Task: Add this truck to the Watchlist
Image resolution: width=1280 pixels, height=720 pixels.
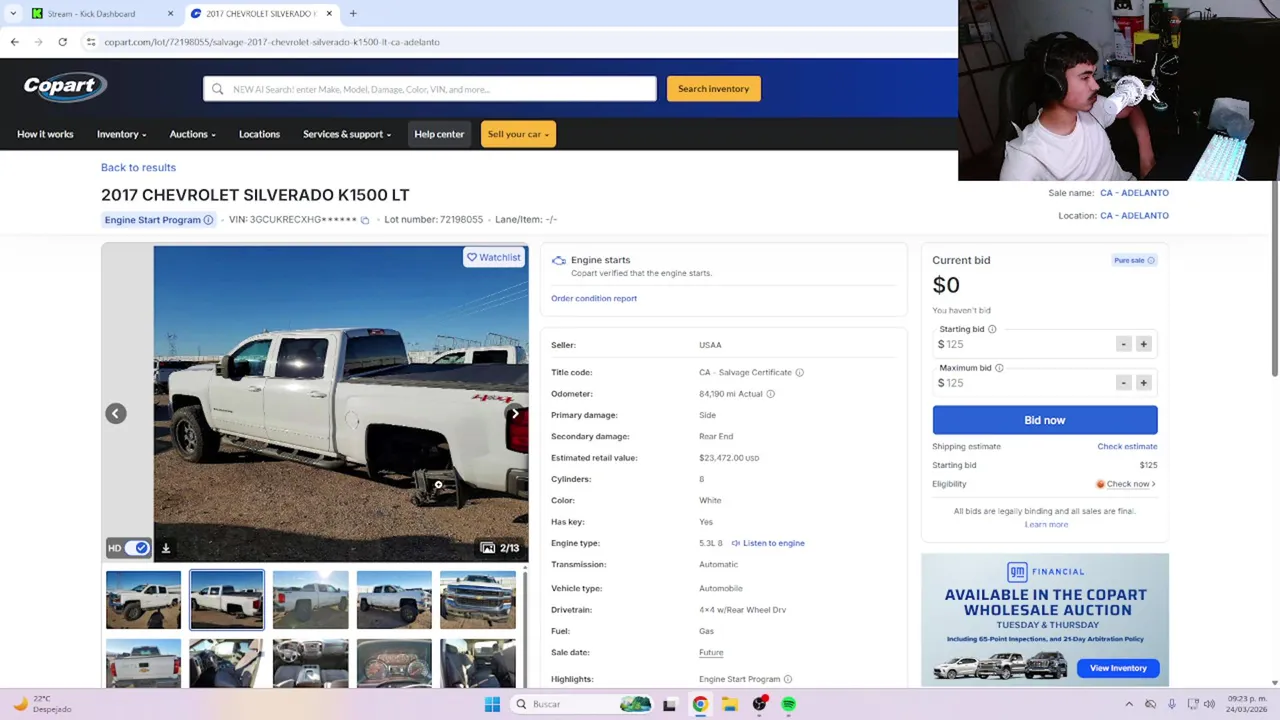Action: point(494,257)
